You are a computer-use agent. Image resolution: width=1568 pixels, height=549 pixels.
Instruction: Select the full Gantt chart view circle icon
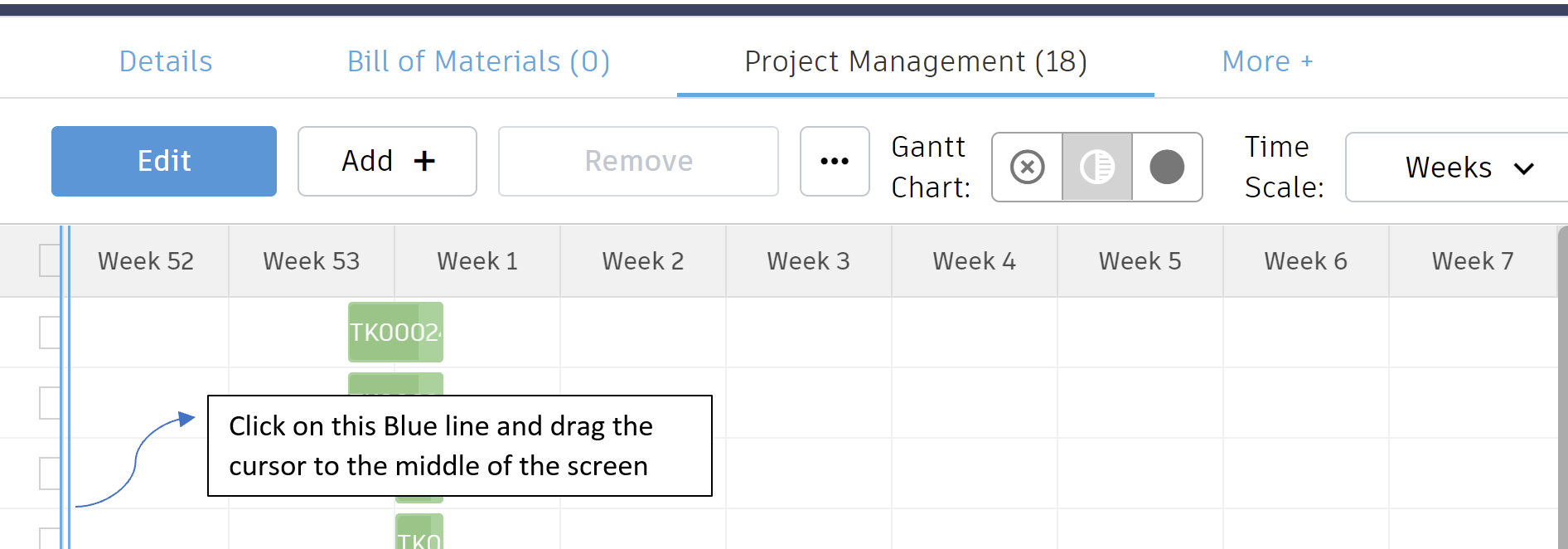pos(1167,167)
